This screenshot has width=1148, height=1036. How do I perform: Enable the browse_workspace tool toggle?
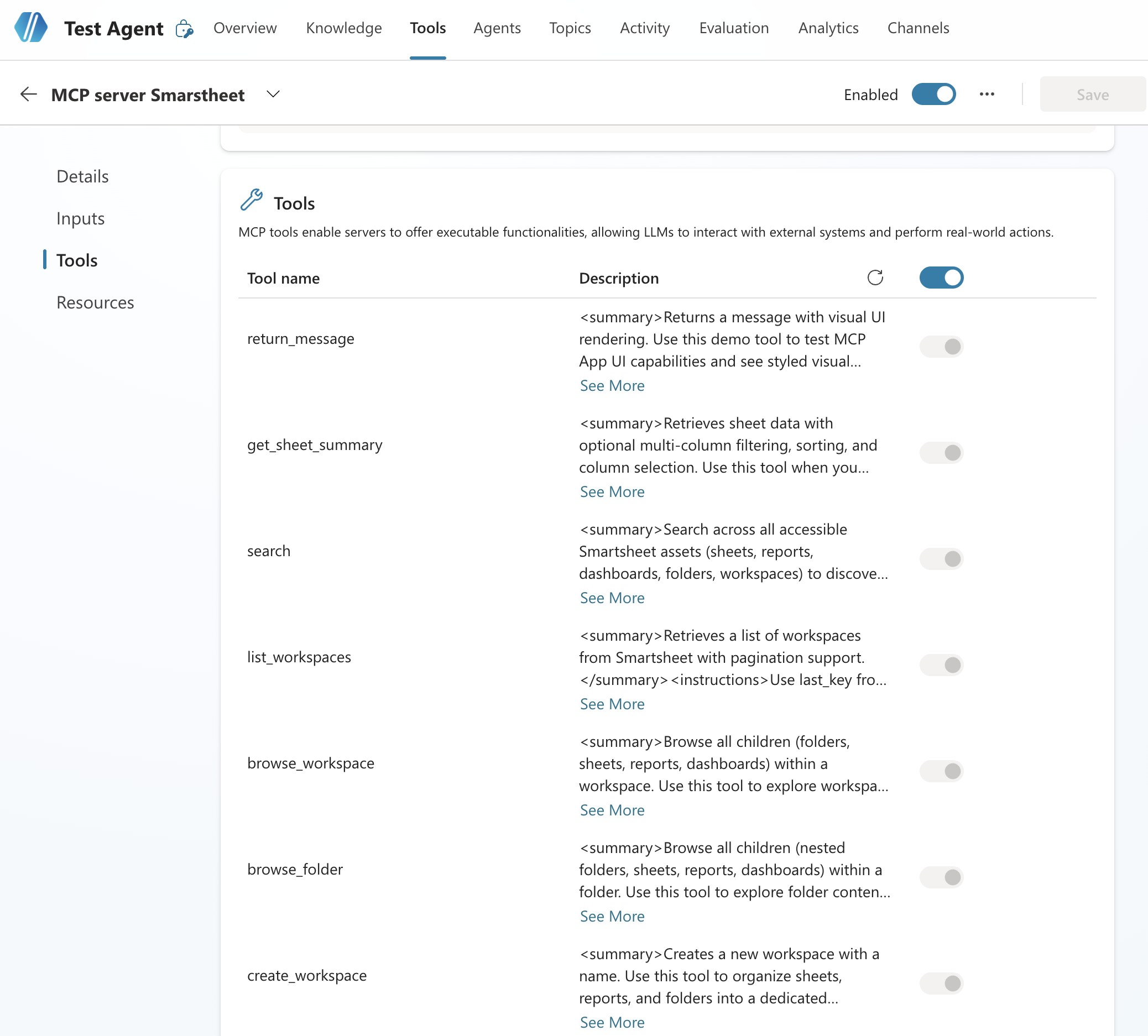(941, 771)
